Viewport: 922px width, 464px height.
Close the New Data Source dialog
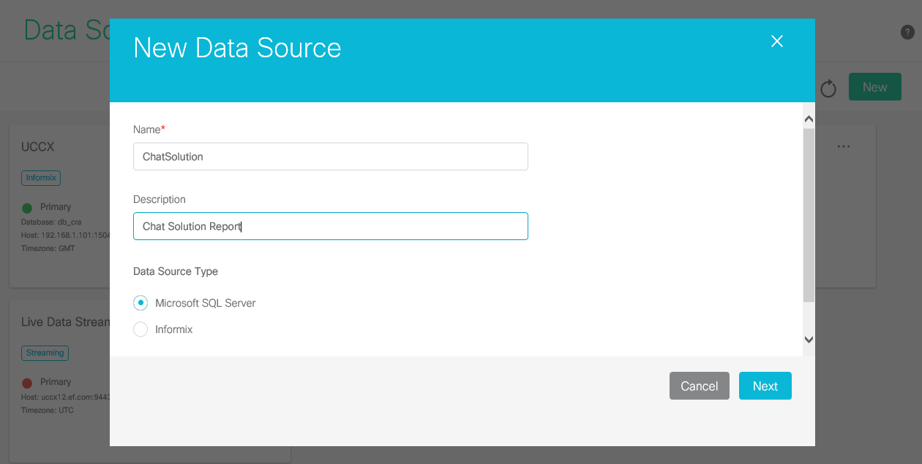click(x=776, y=41)
